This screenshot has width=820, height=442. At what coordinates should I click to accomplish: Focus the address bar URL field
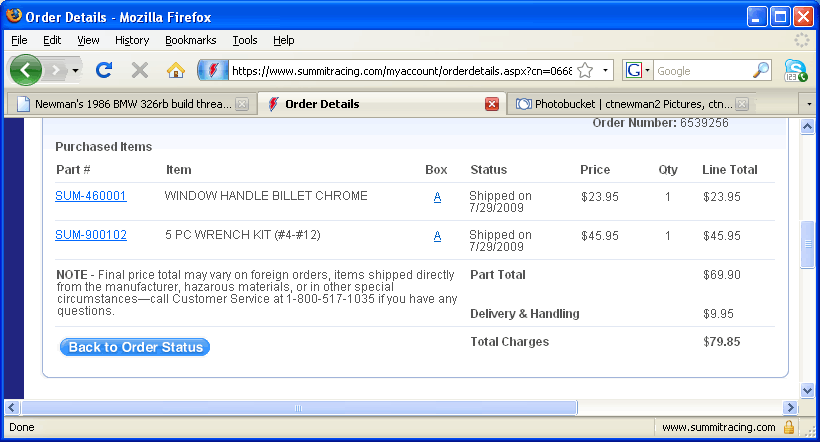pos(402,71)
